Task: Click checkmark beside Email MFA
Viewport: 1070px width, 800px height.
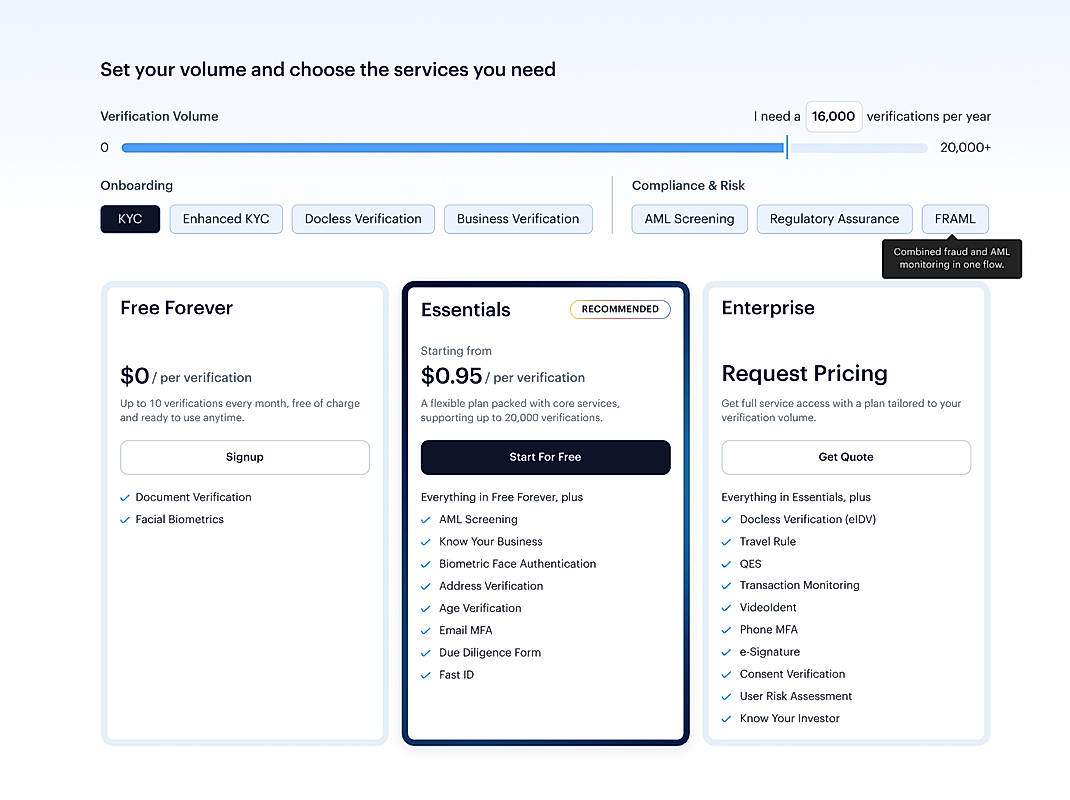Action: 426,631
